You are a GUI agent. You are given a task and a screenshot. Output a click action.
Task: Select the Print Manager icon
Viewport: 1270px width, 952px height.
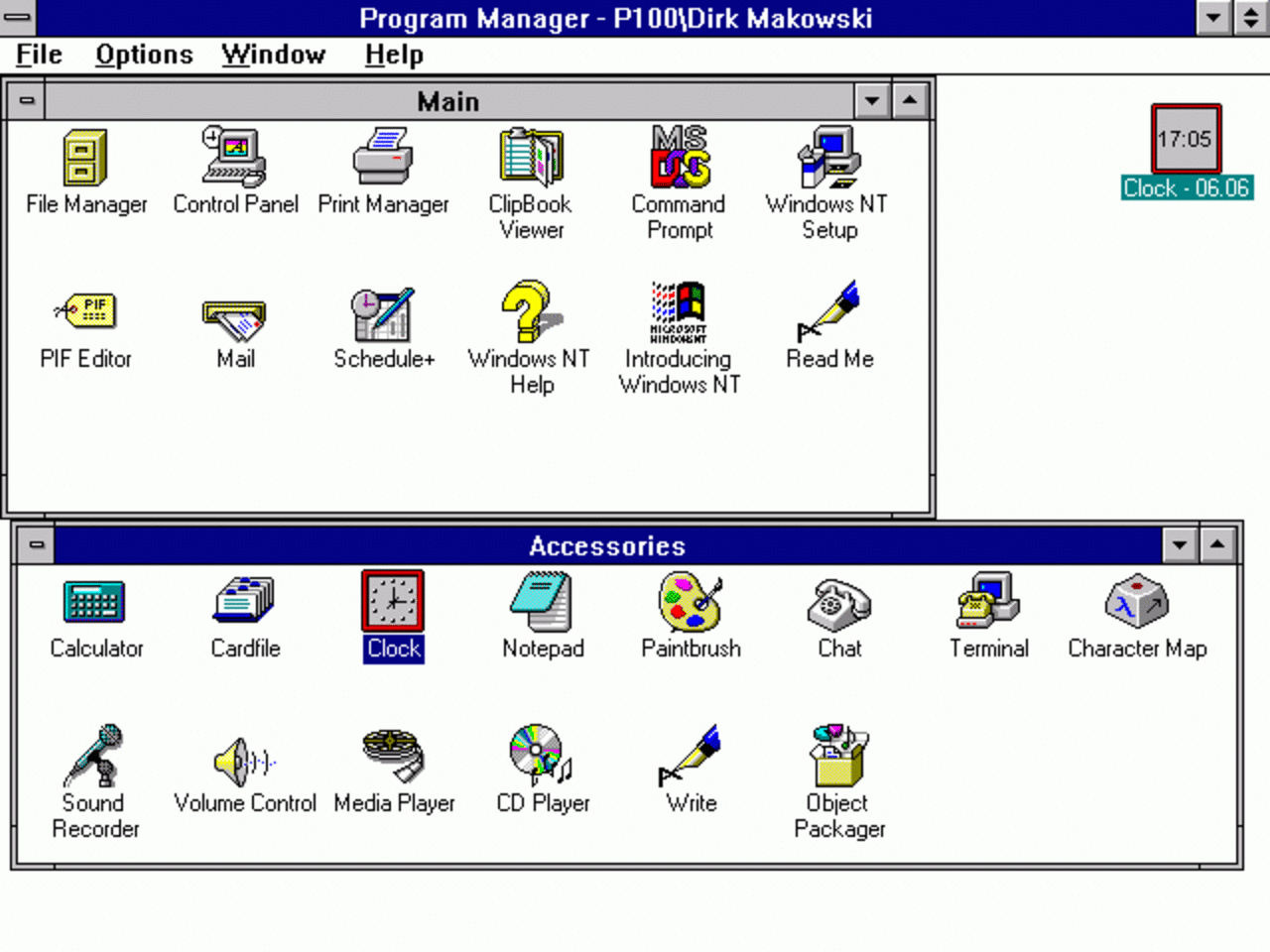383,158
